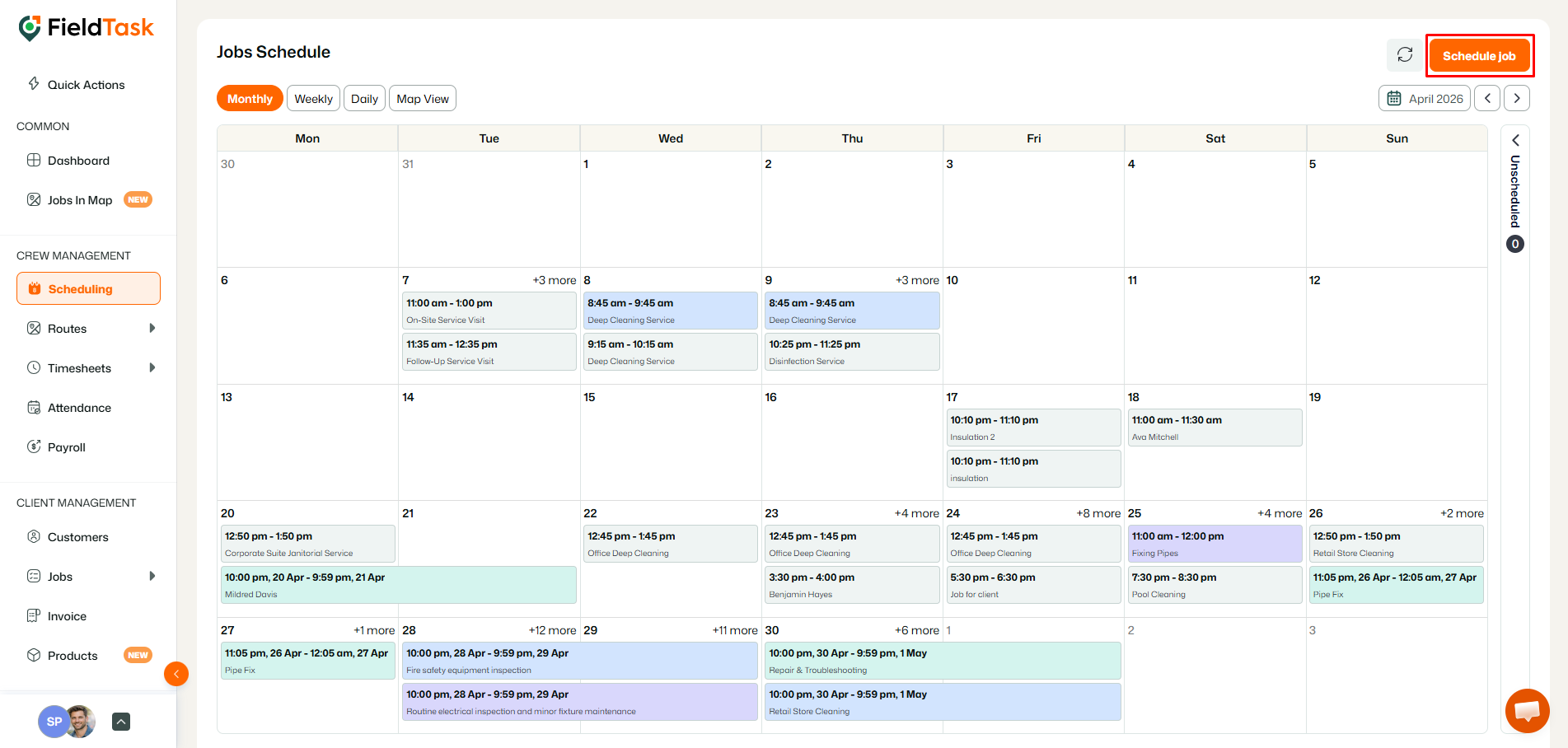Viewport: 1568px width, 748px height.
Task: Click the Schedule job button
Action: [1479, 56]
